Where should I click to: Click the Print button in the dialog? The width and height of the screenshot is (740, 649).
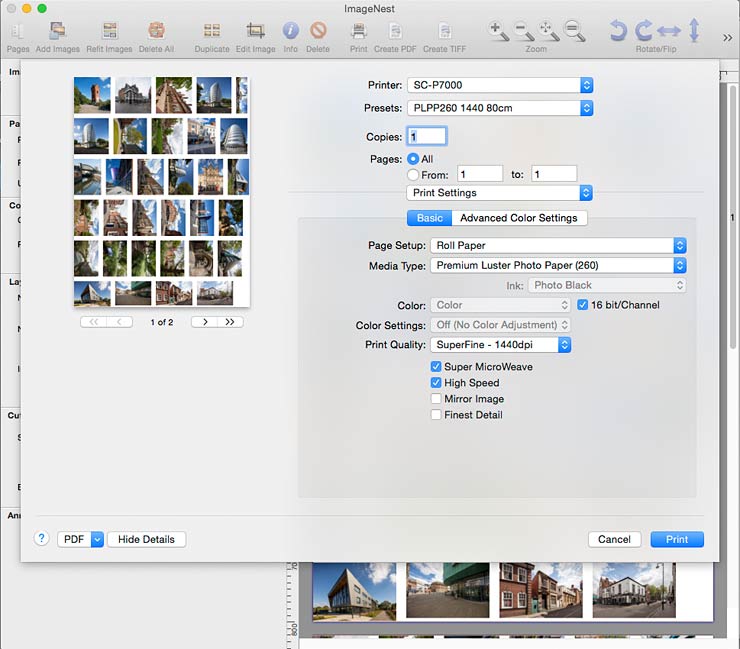tap(677, 539)
